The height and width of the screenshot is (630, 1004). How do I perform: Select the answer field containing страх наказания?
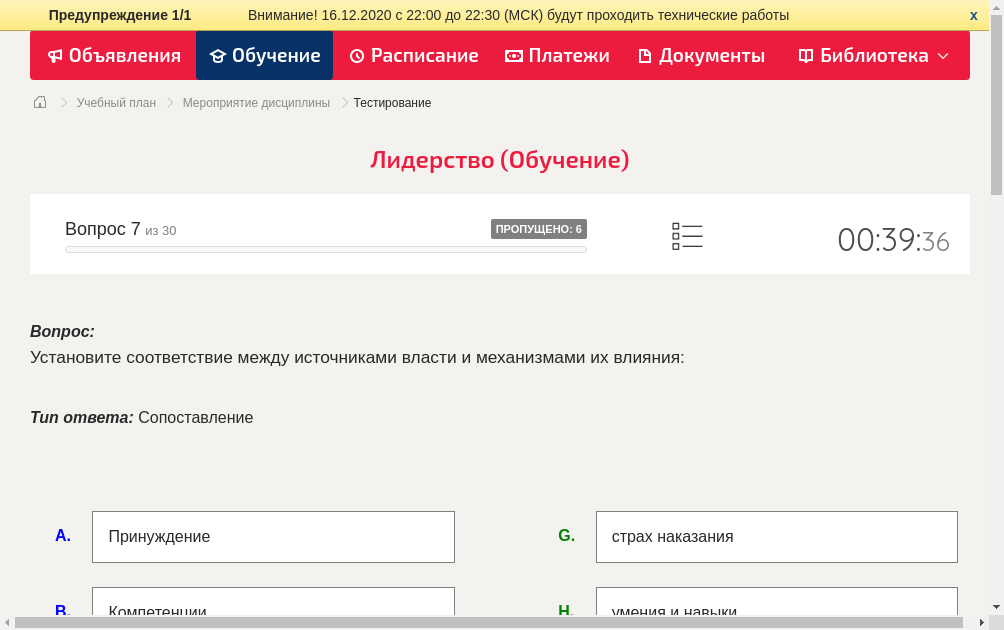click(777, 536)
